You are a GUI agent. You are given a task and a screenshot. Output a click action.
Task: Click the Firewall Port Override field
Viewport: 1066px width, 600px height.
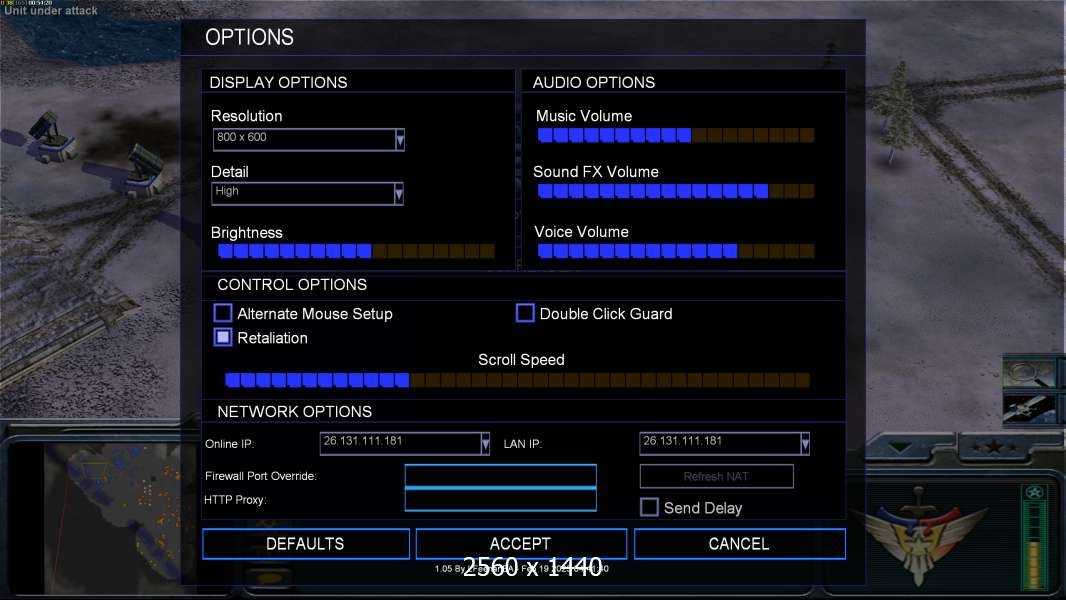[x=500, y=476]
